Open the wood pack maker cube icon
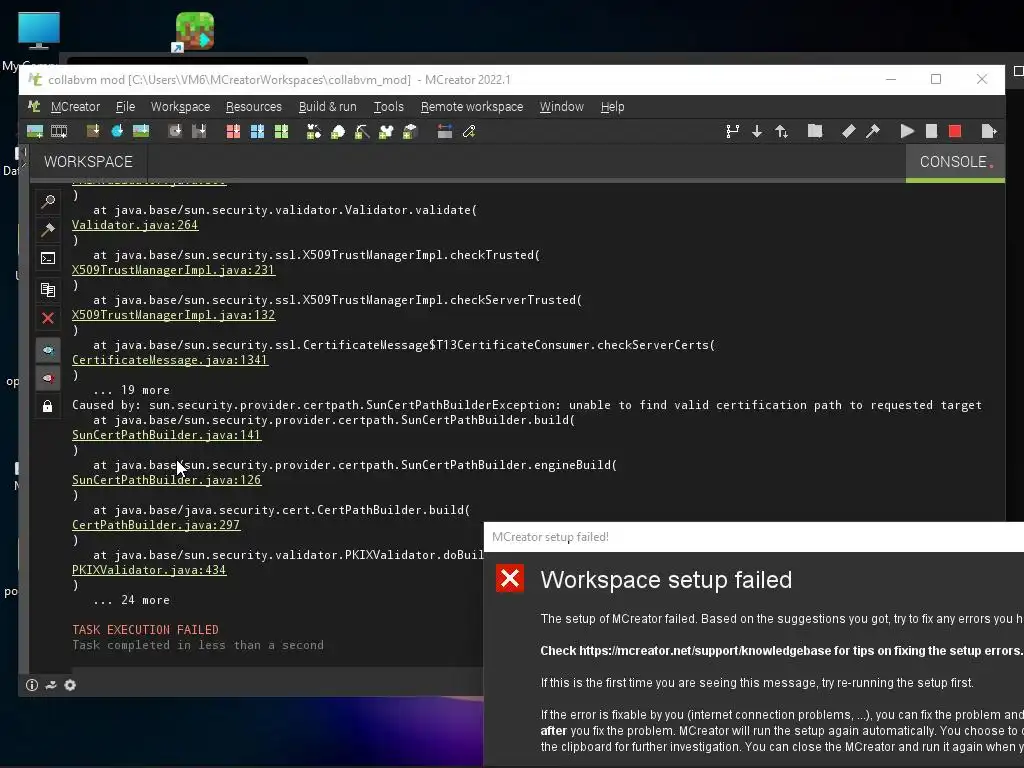This screenshot has height=768, width=1024. pos(410,132)
